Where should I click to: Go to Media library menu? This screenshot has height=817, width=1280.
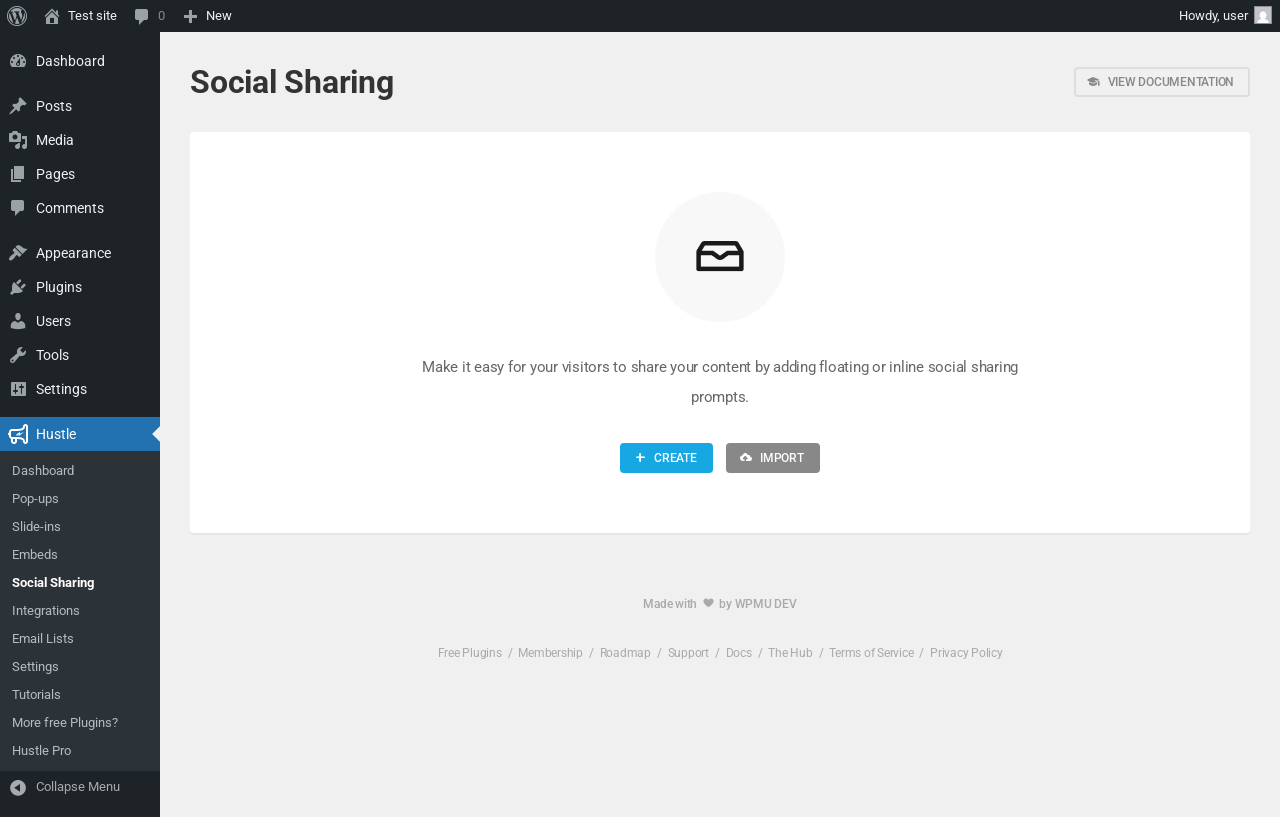80,140
